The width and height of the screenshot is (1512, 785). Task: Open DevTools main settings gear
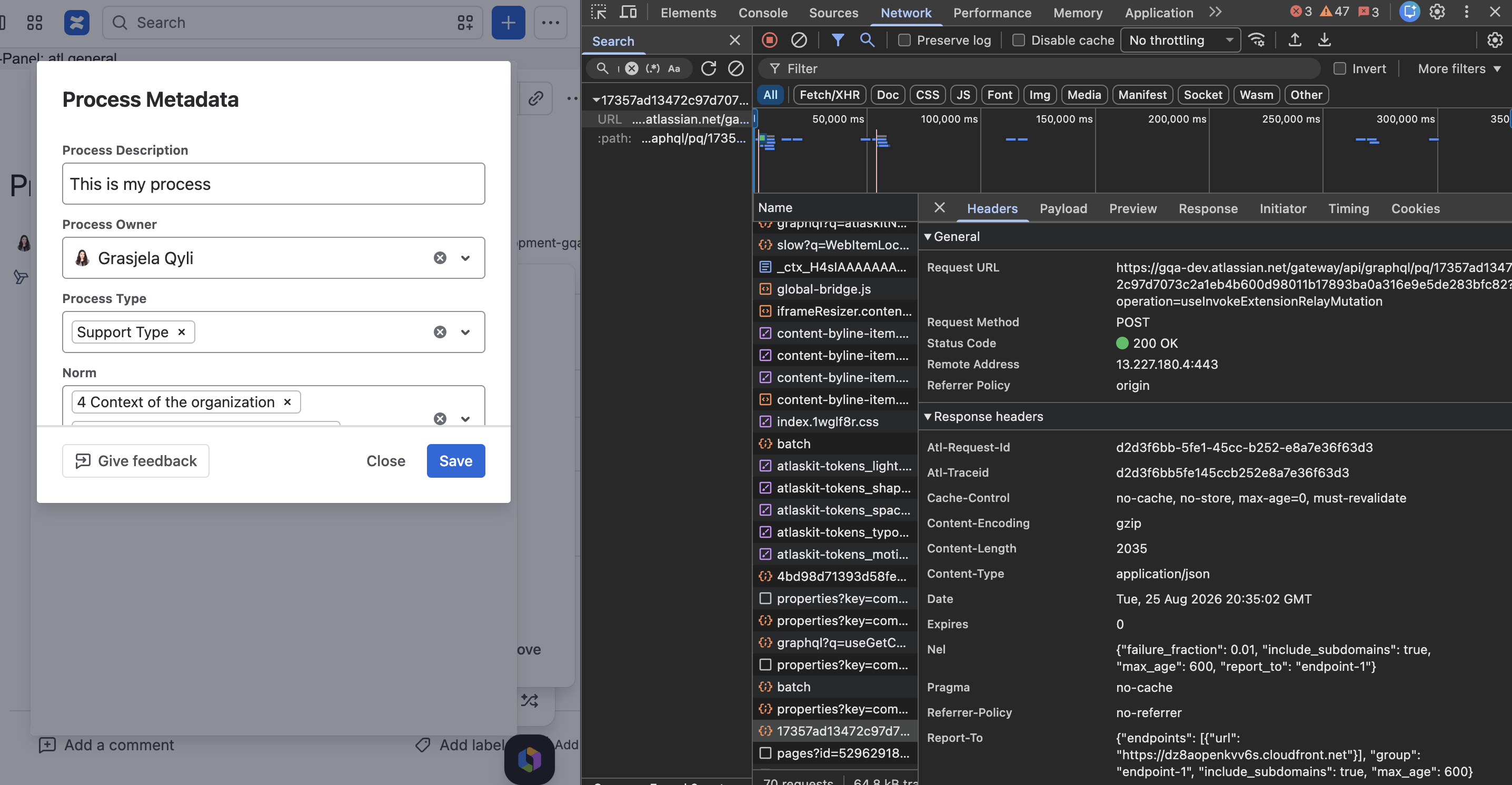point(1437,12)
